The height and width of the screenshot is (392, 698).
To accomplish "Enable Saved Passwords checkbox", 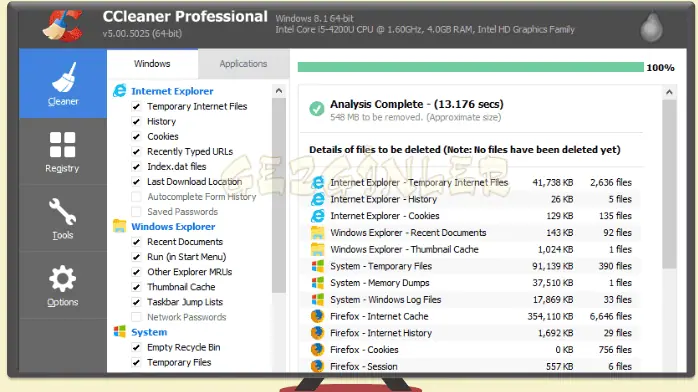I will (x=136, y=212).
